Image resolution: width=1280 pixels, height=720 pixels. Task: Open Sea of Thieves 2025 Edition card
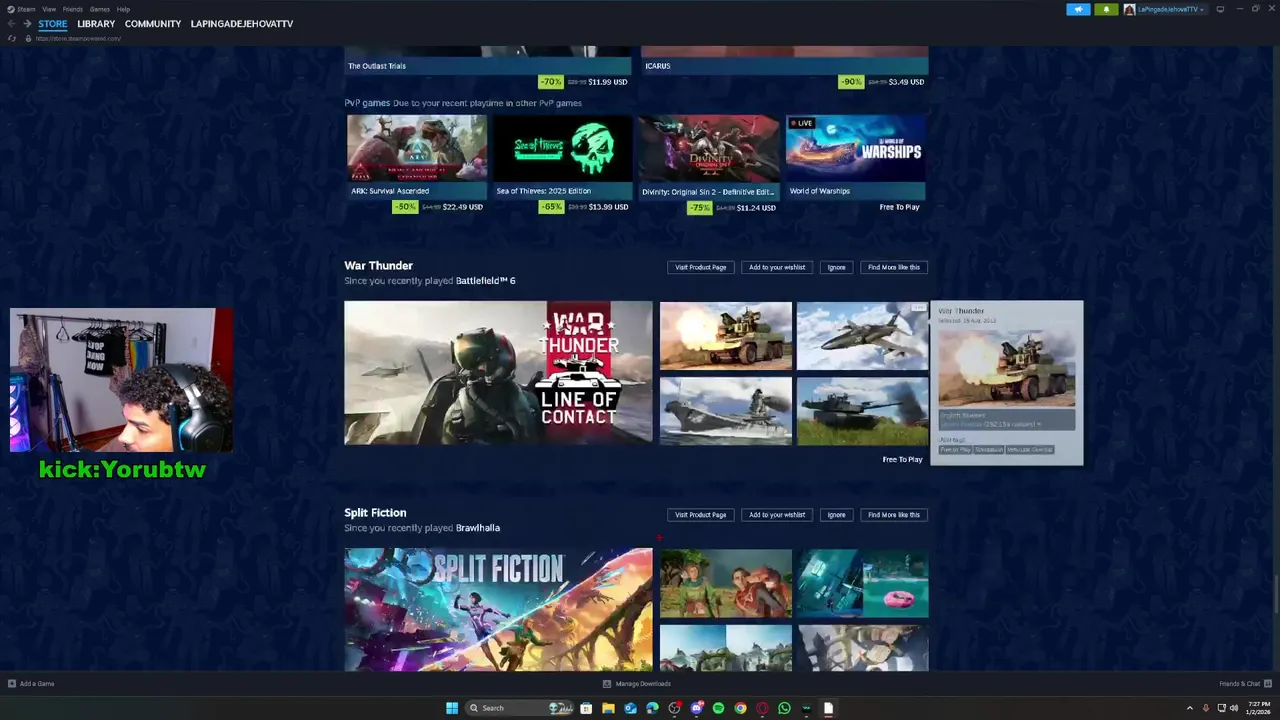tap(563, 156)
